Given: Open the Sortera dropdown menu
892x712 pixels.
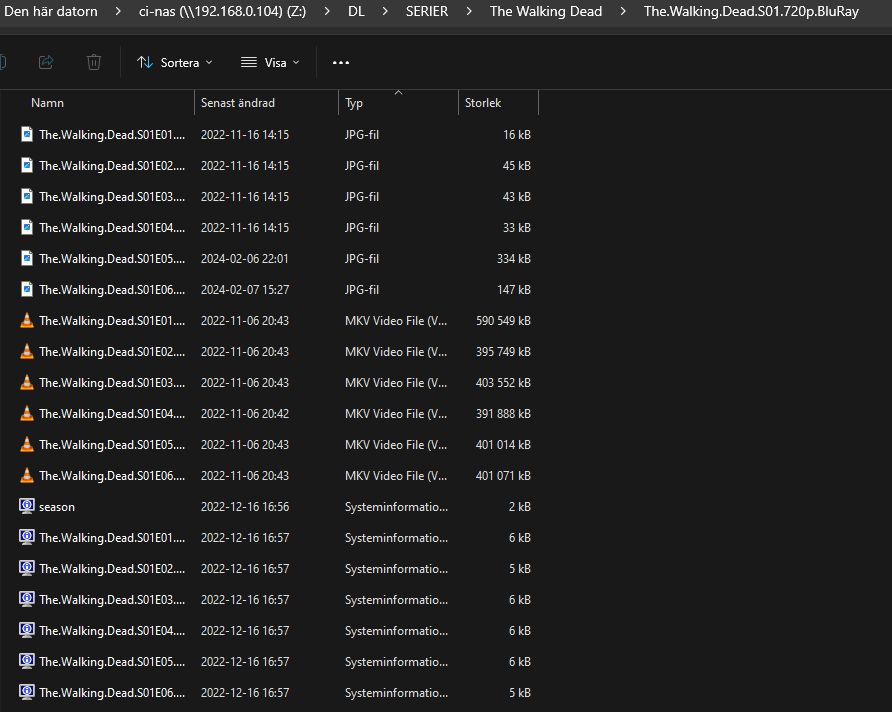Looking at the screenshot, I should pyautogui.click(x=175, y=62).
